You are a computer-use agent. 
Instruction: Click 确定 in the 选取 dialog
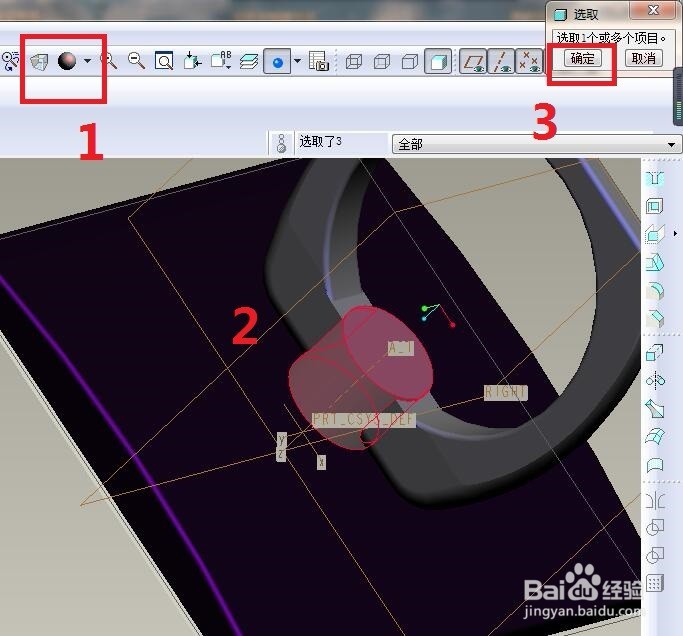click(x=582, y=58)
